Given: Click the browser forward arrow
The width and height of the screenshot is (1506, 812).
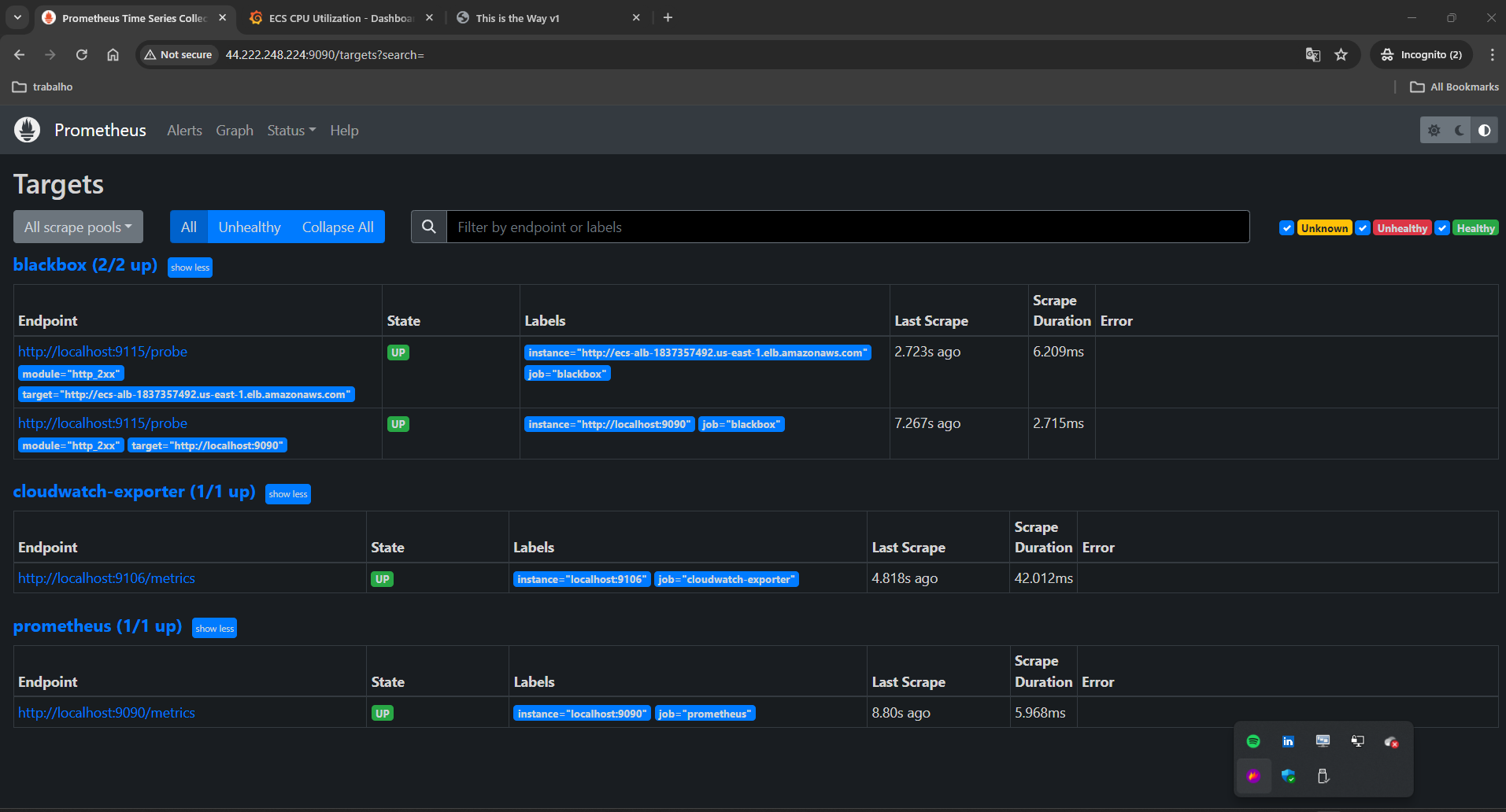Looking at the screenshot, I should click(50, 54).
